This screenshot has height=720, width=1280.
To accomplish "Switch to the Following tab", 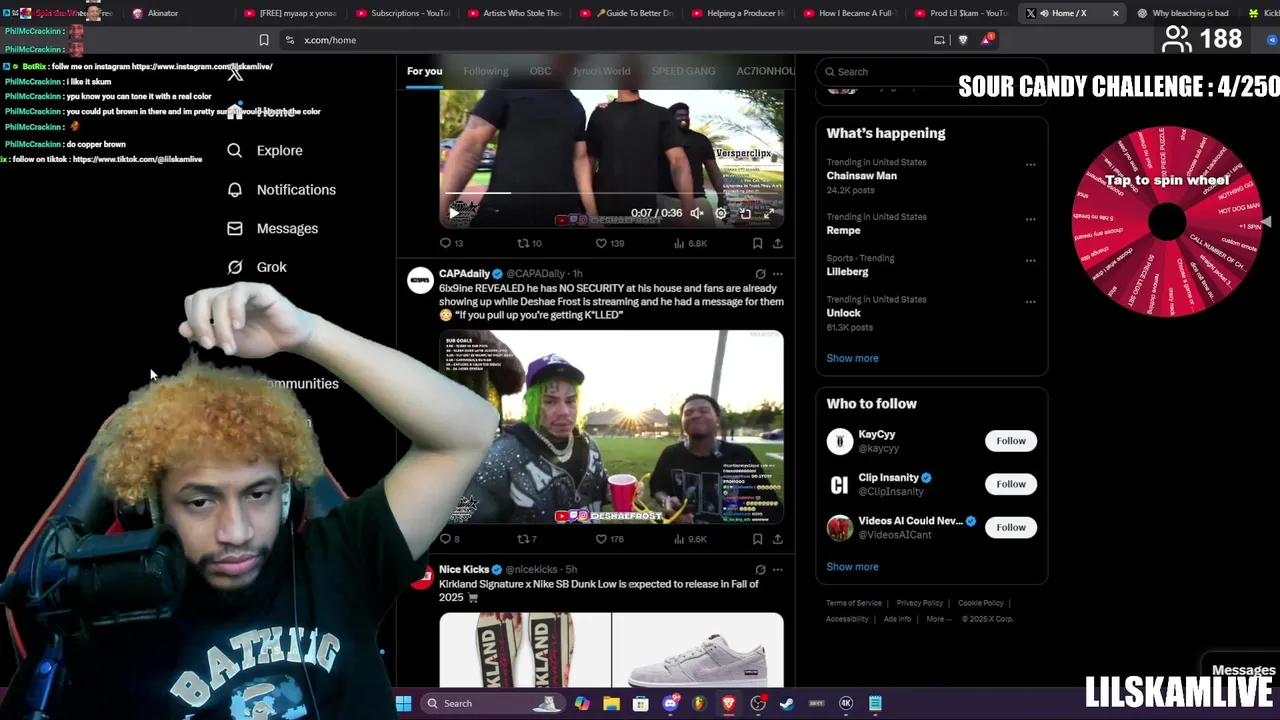I will pyautogui.click(x=485, y=71).
